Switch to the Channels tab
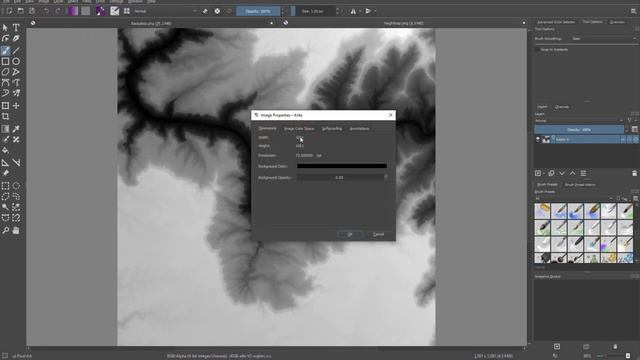640x360 pixels. point(562,107)
